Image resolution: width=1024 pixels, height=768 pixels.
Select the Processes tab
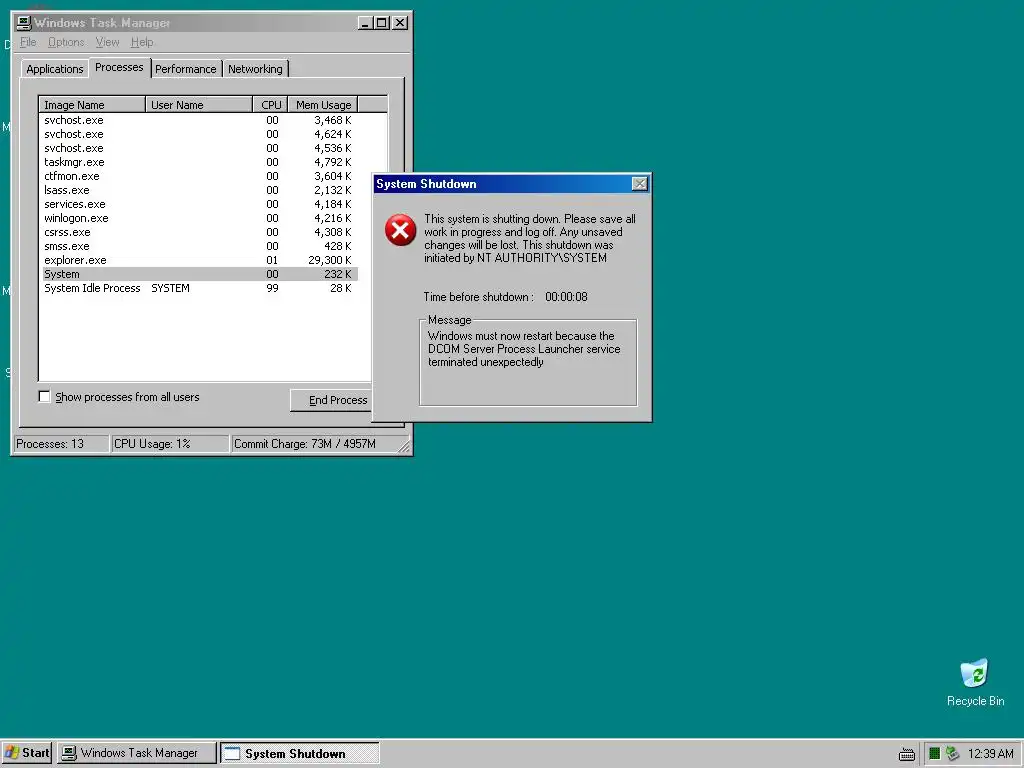[x=119, y=67]
